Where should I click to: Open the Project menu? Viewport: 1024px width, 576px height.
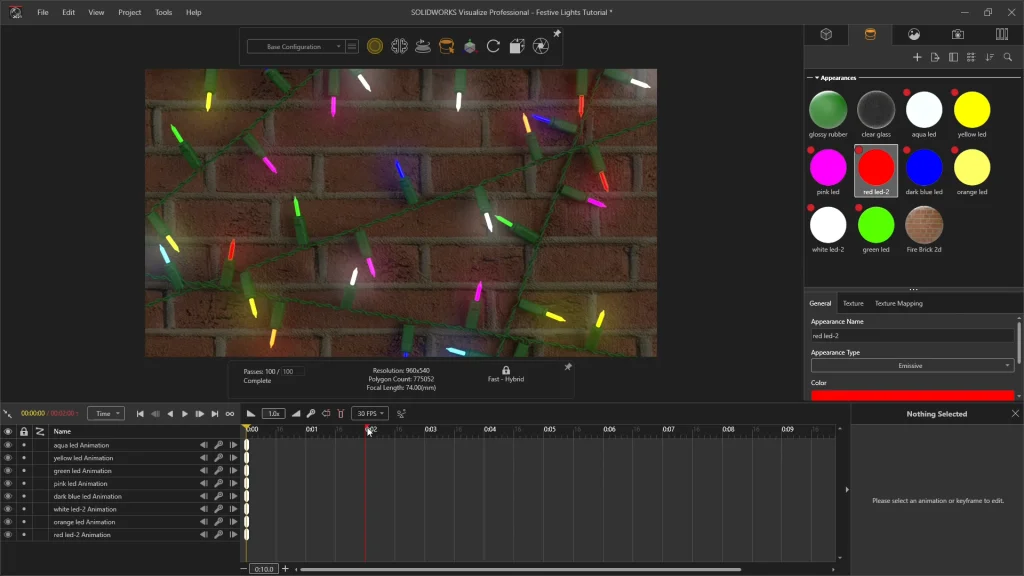tap(129, 13)
